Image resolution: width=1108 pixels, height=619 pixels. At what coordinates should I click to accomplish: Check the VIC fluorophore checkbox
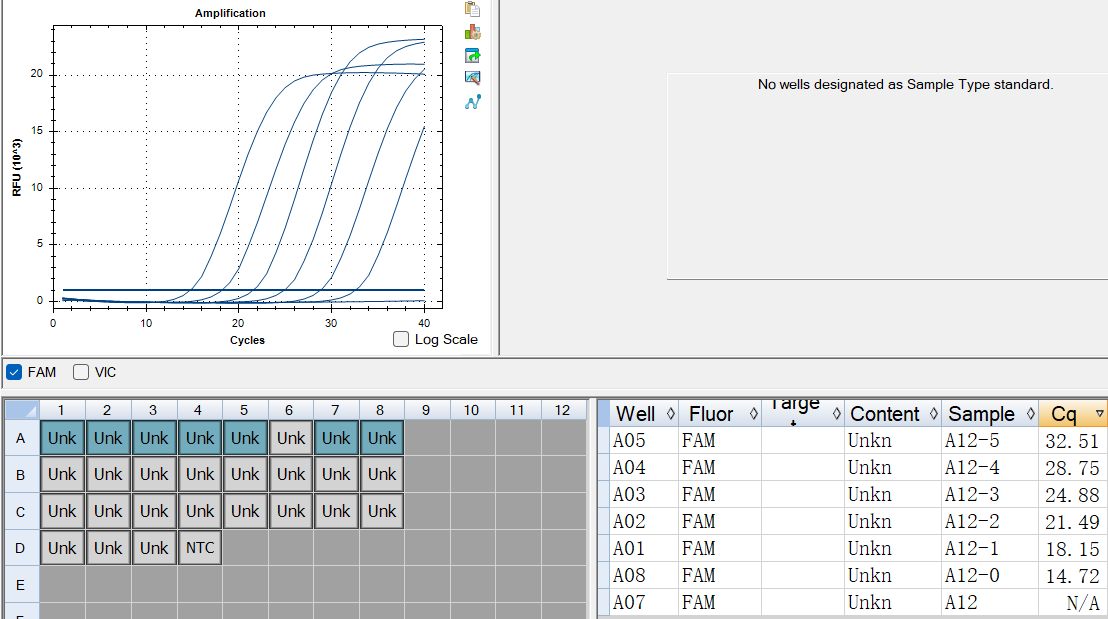(x=81, y=372)
